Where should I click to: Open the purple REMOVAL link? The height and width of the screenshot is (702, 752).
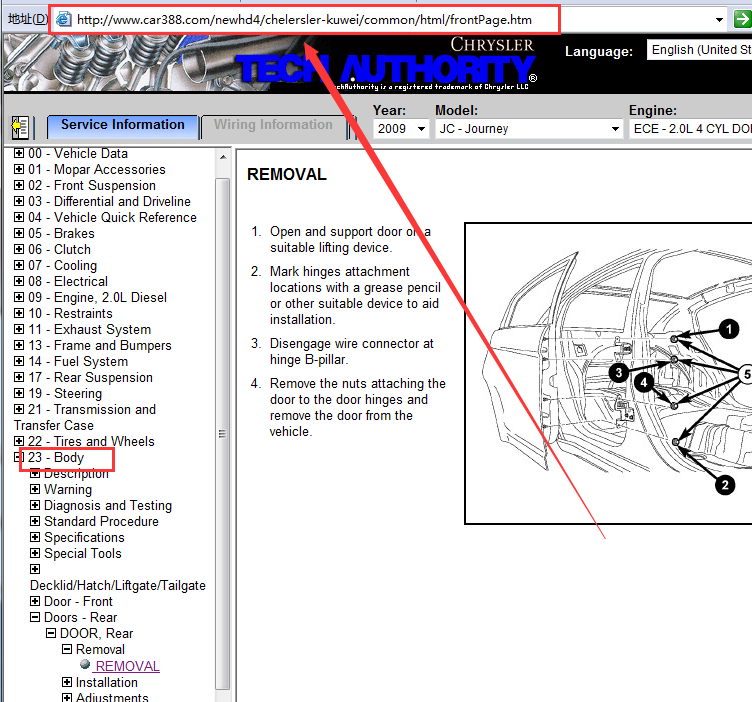128,666
